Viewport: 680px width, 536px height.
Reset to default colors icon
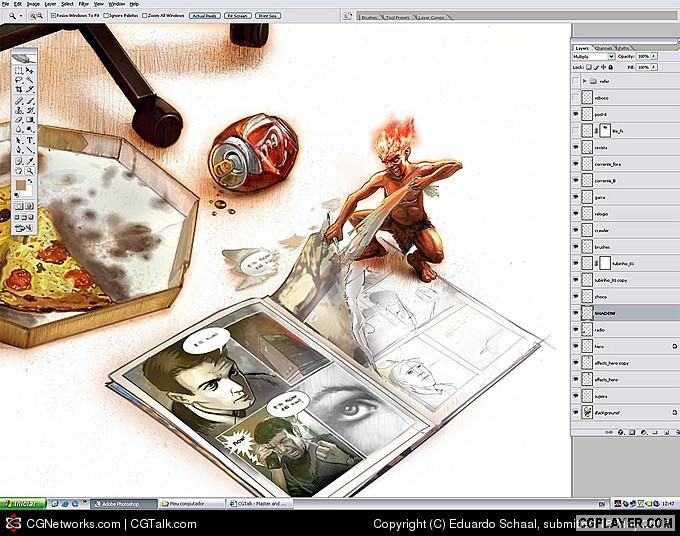[17, 195]
